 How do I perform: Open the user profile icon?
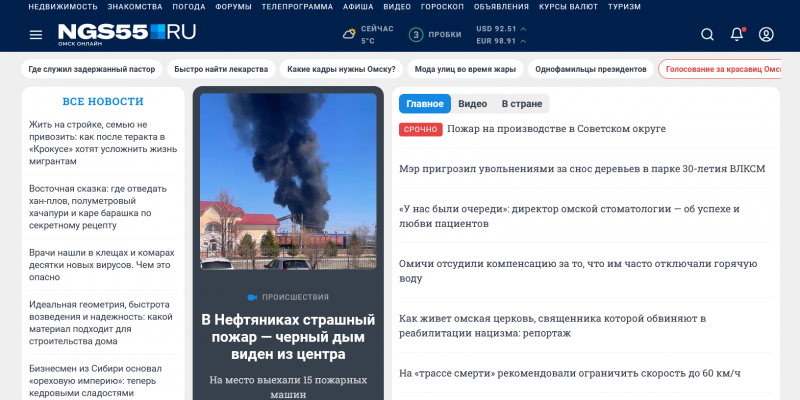coord(766,34)
